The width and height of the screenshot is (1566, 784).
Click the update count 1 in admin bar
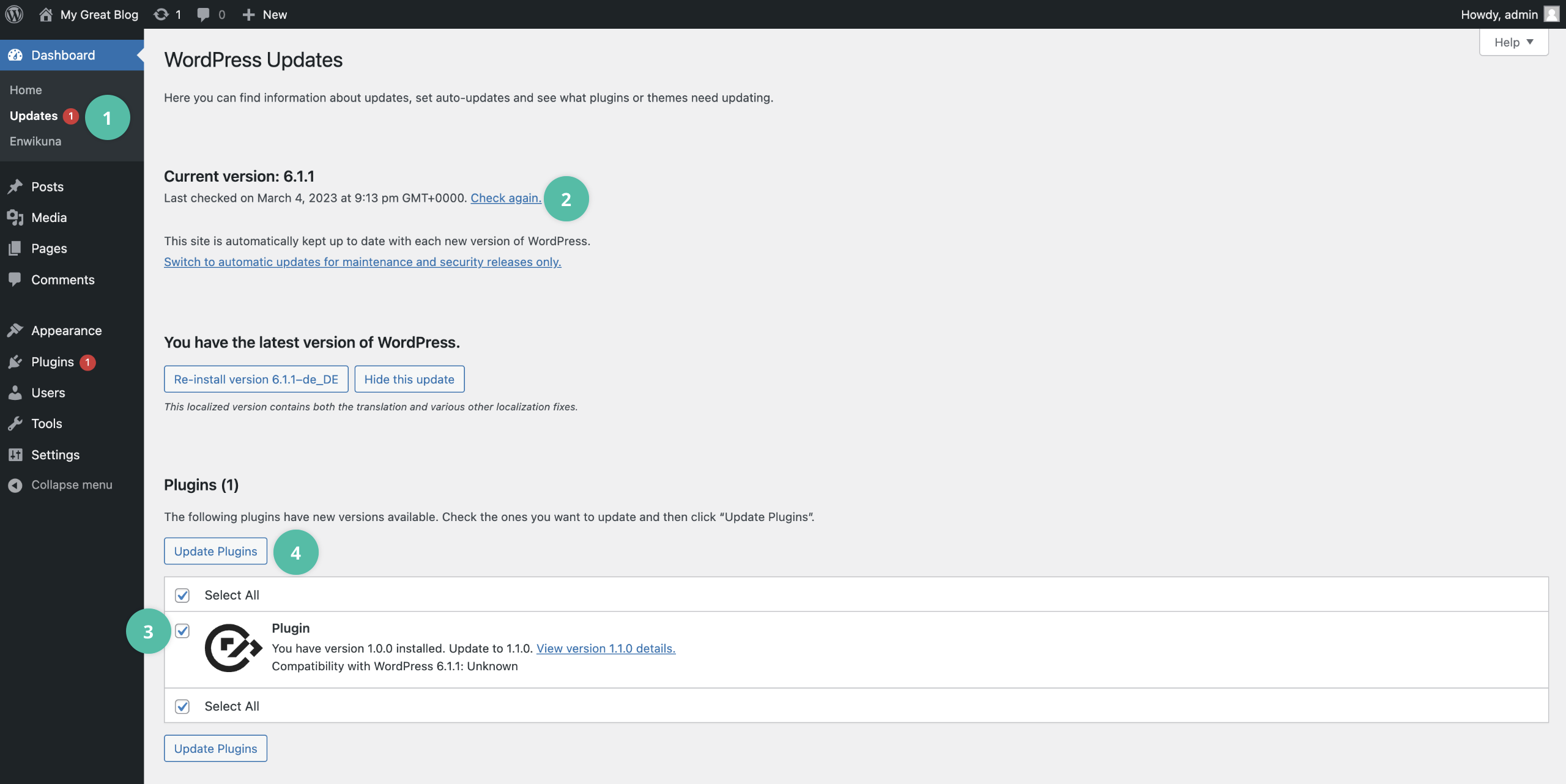(x=178, y=15)
